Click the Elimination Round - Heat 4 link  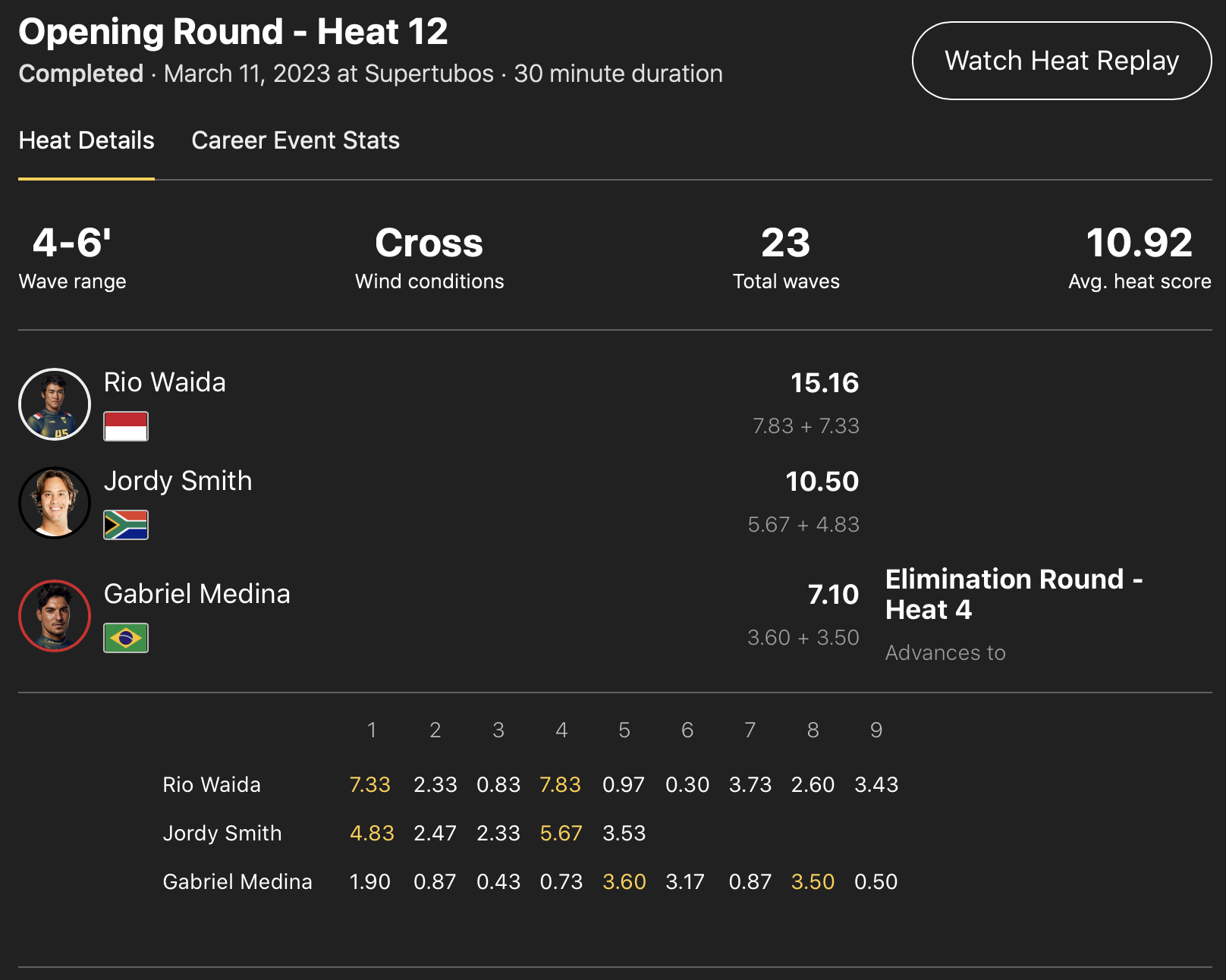tap(1014, 594)
